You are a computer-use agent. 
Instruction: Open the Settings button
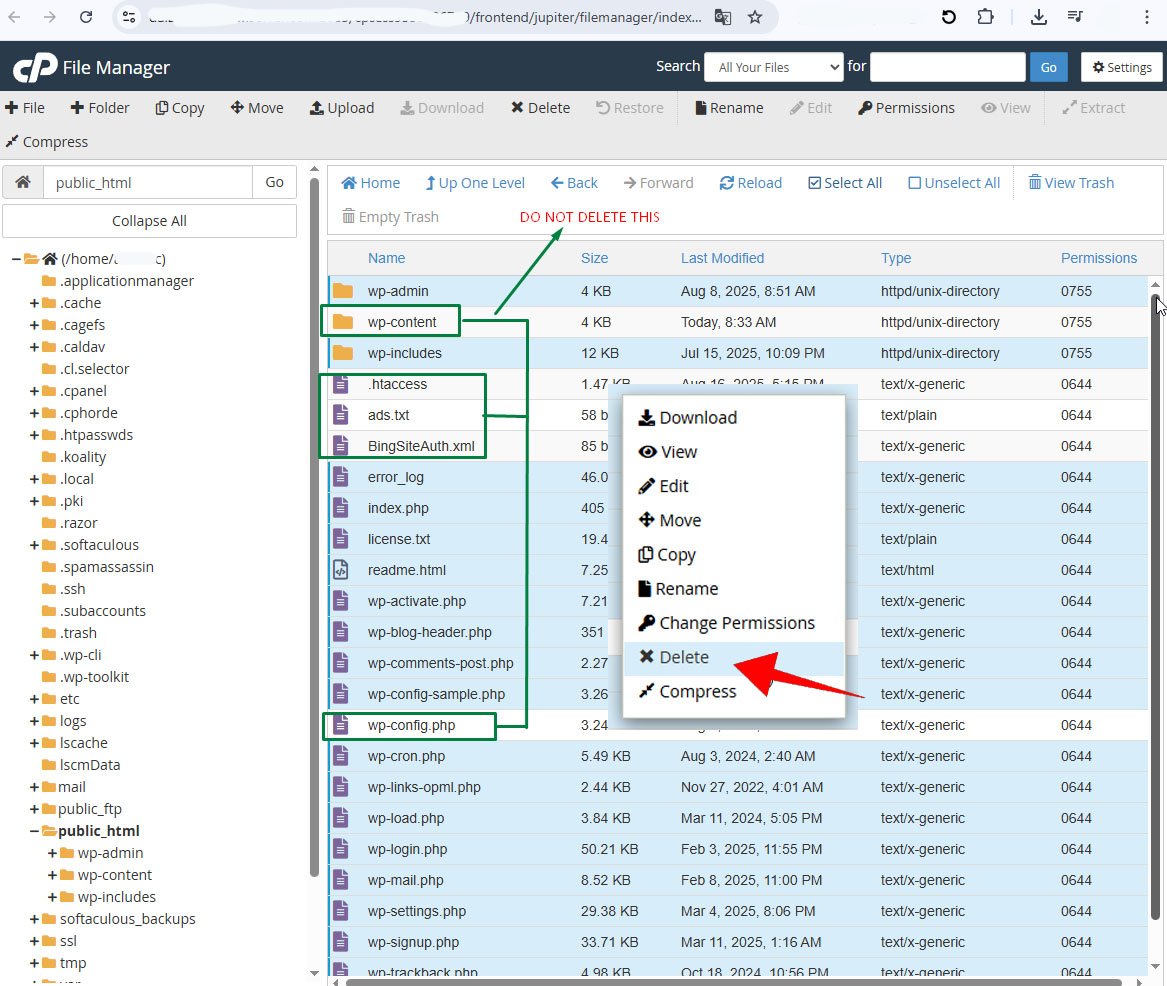(1121, 67)
